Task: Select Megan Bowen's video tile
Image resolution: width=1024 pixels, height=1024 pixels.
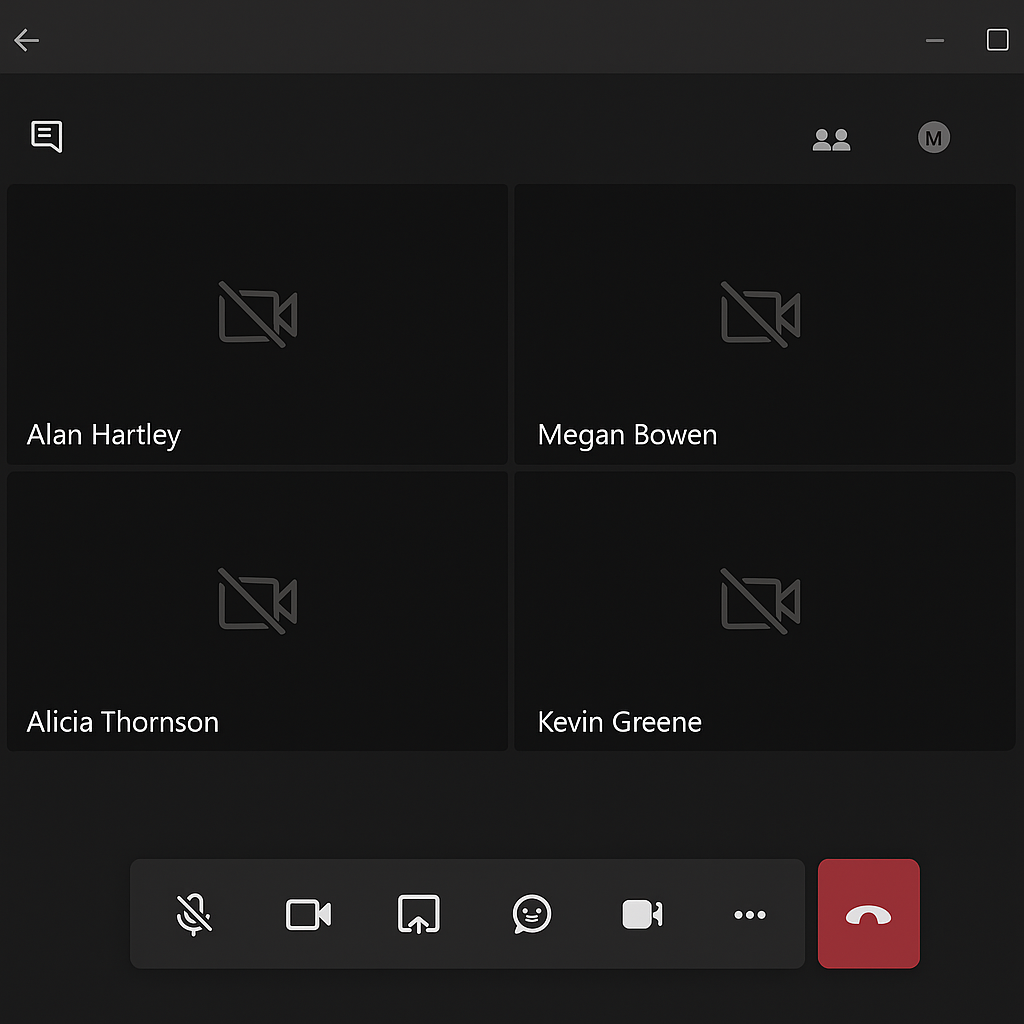Action: [765, 324]
